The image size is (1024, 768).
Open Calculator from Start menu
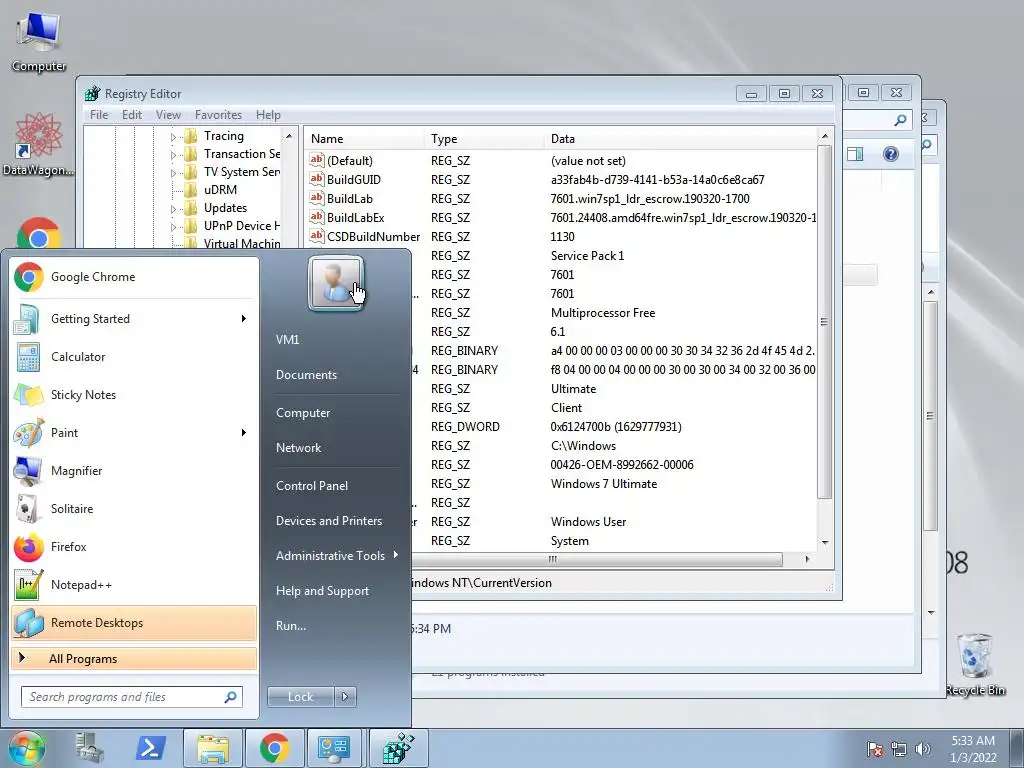tap(134, 357)
